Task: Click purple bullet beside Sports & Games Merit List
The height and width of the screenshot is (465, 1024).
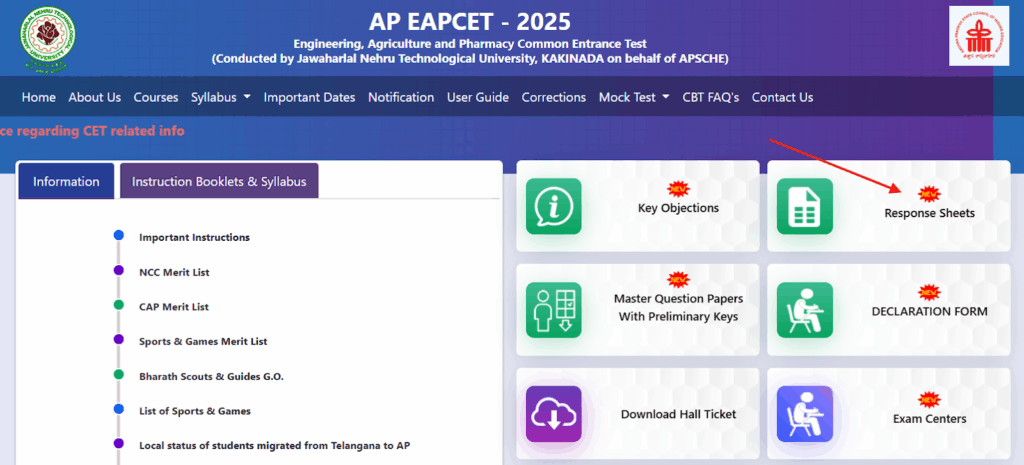Action: coord(118,339)
